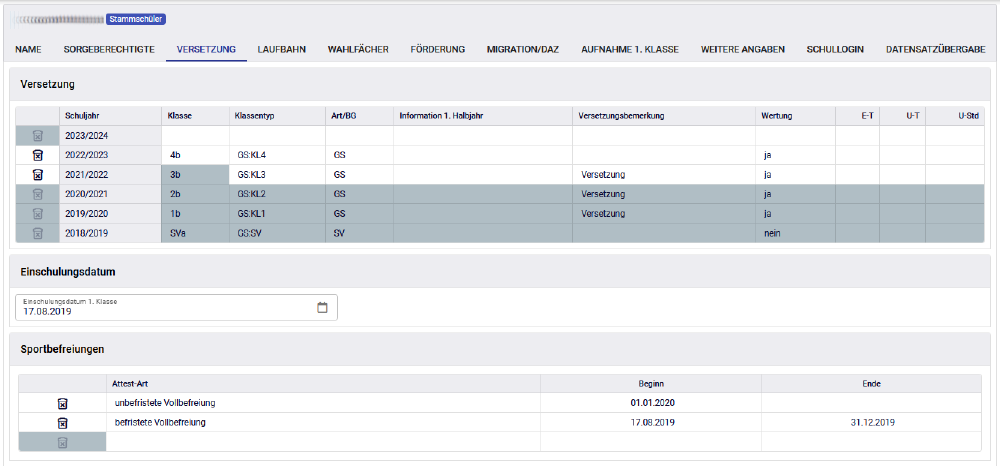Remove the befristete Vollbefreiung entry
The image size is (1000, 466).
pos(62,423)
